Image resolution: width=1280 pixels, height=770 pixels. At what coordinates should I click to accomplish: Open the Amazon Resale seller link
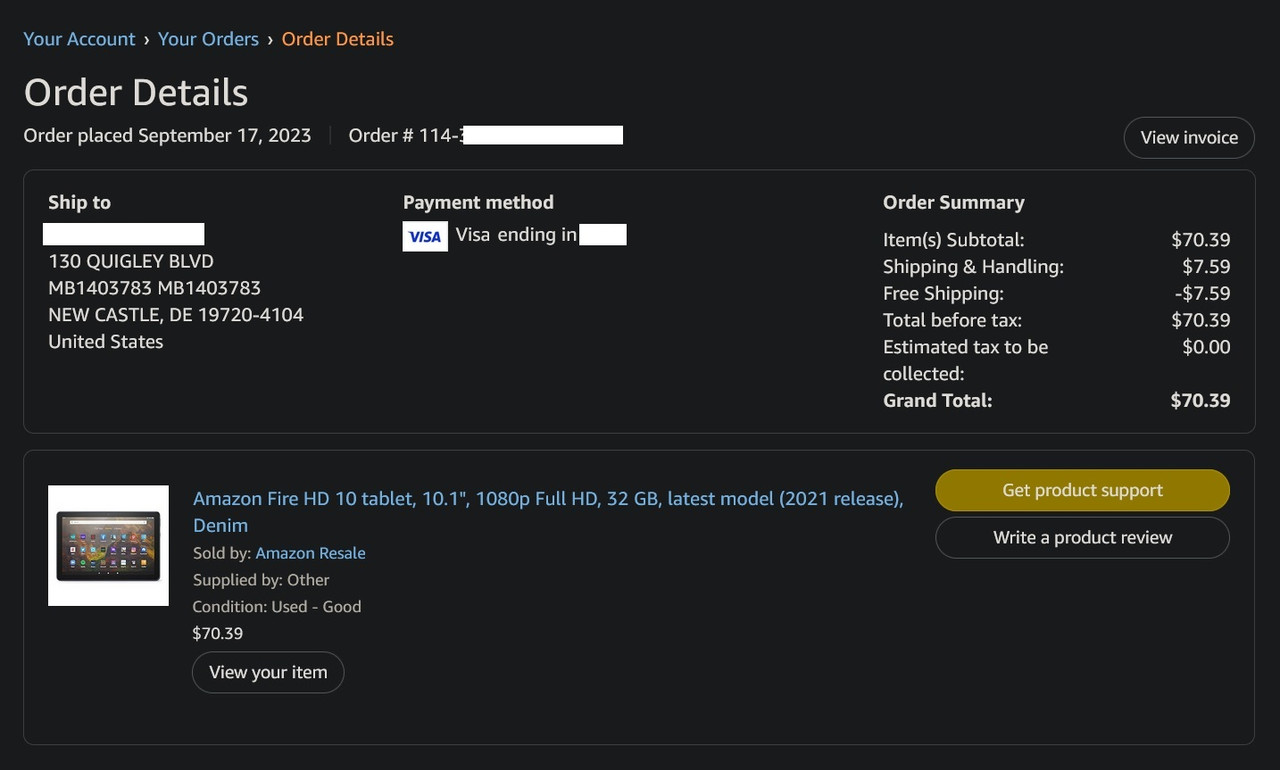[x=310, y=553]
